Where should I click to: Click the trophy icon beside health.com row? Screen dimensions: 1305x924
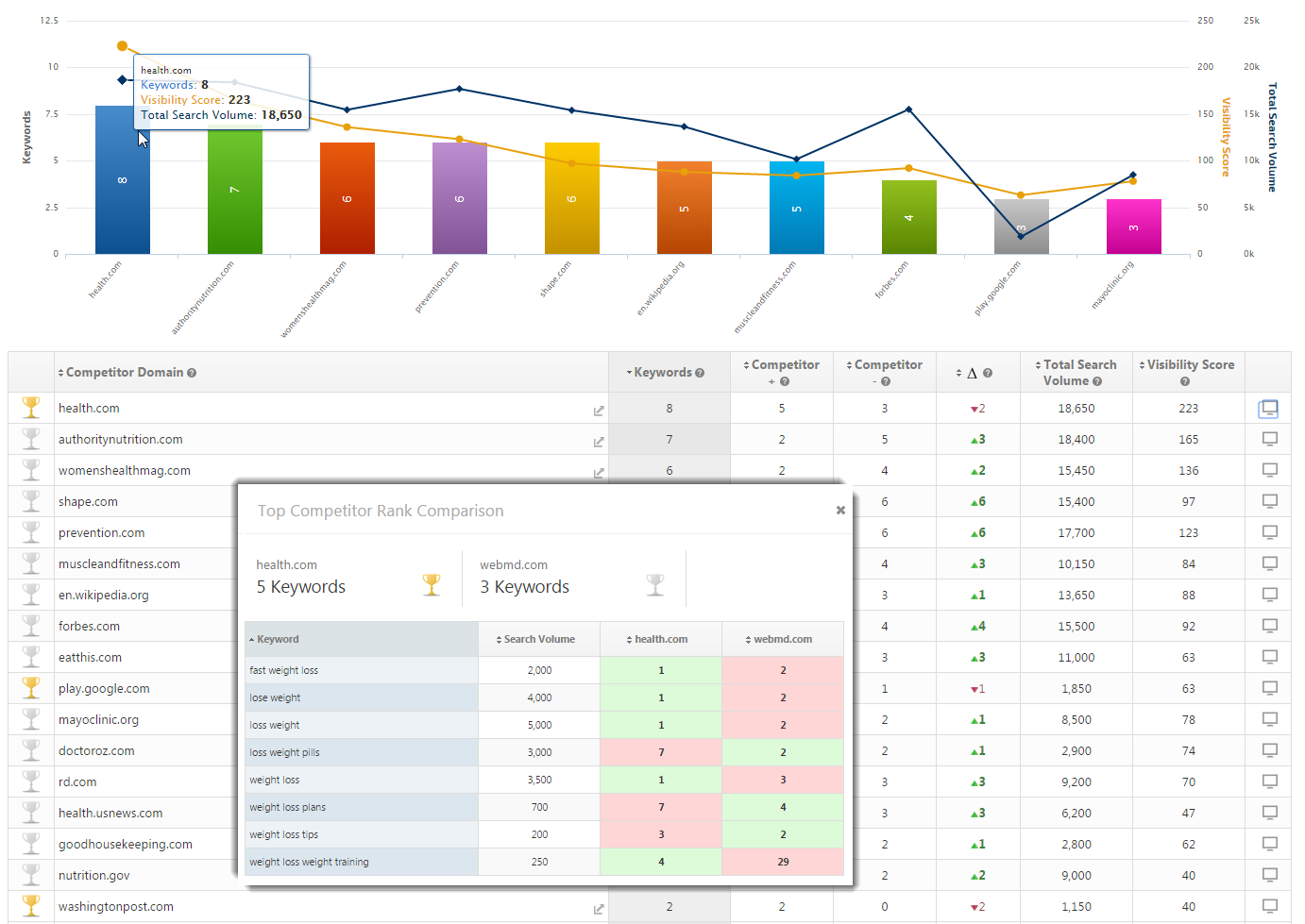point(31,408)
